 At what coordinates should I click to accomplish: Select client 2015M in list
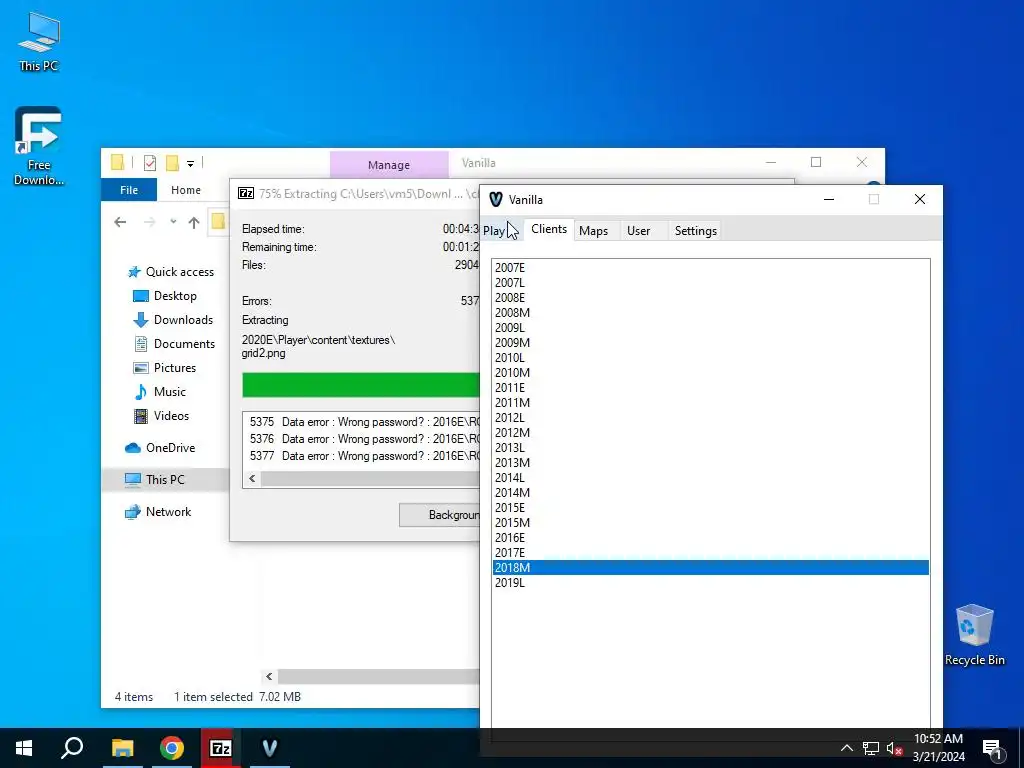point(711,523)
